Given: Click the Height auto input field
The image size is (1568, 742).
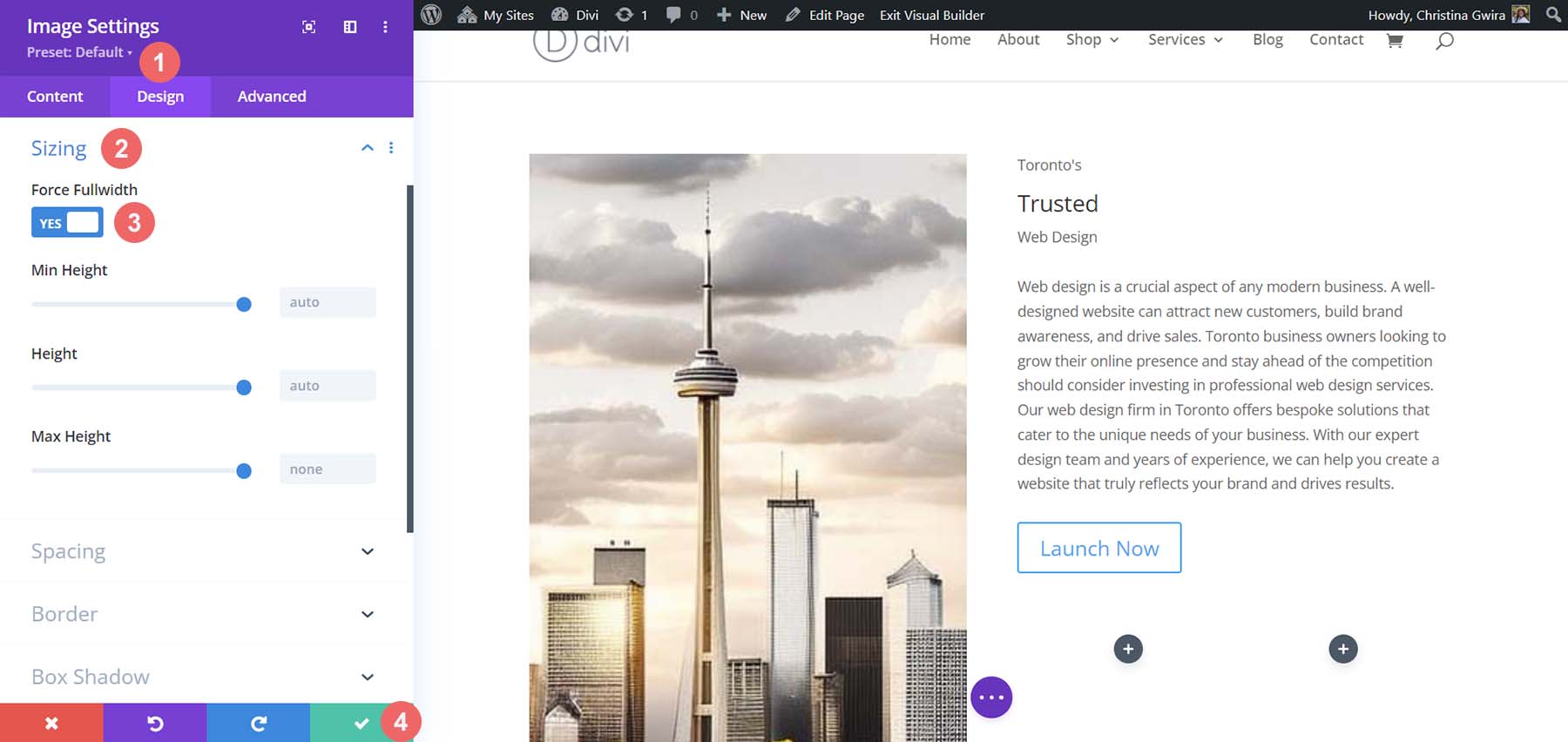Looking at the screenshot, I should (x=328, y=386).
